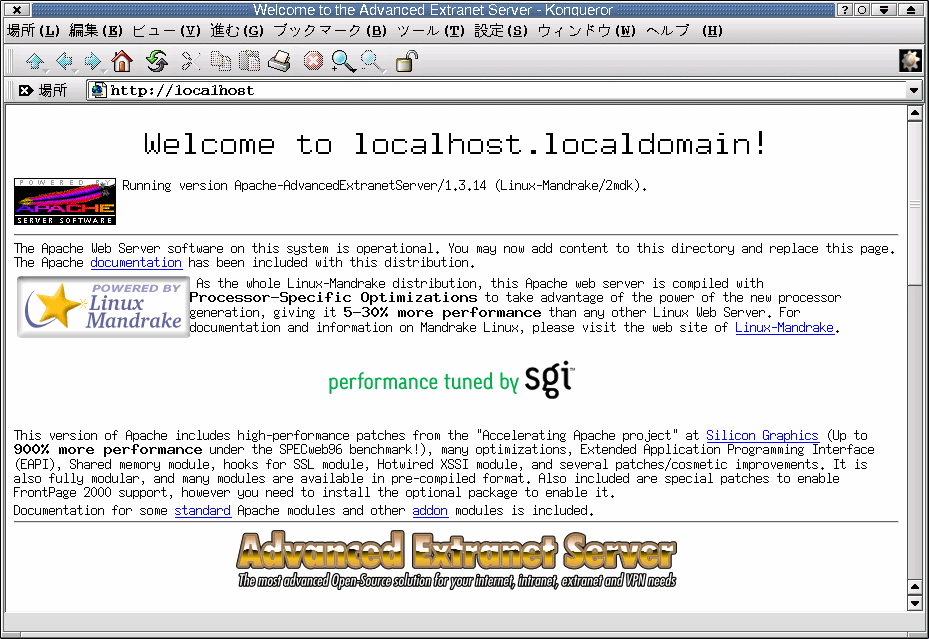Open the ツール (T) menu
Viewport: 929px width, 639px height.
(431, 31)
